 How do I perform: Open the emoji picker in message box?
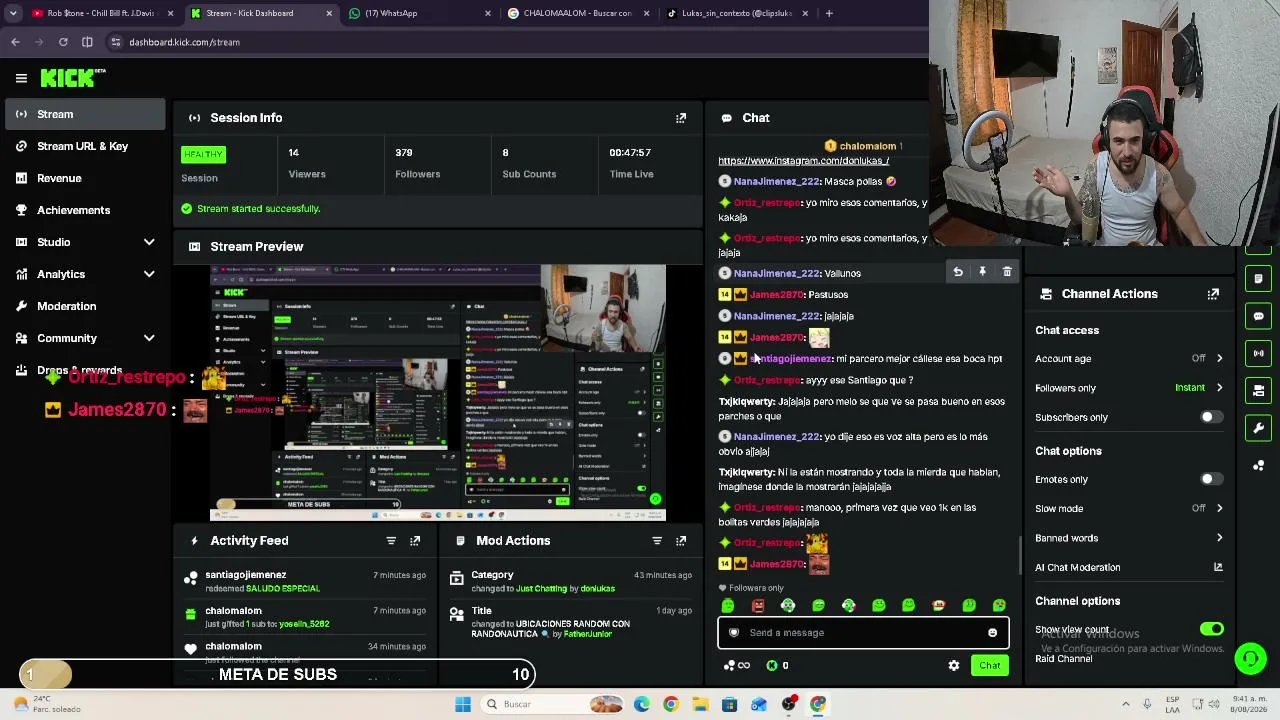(992, 633)
